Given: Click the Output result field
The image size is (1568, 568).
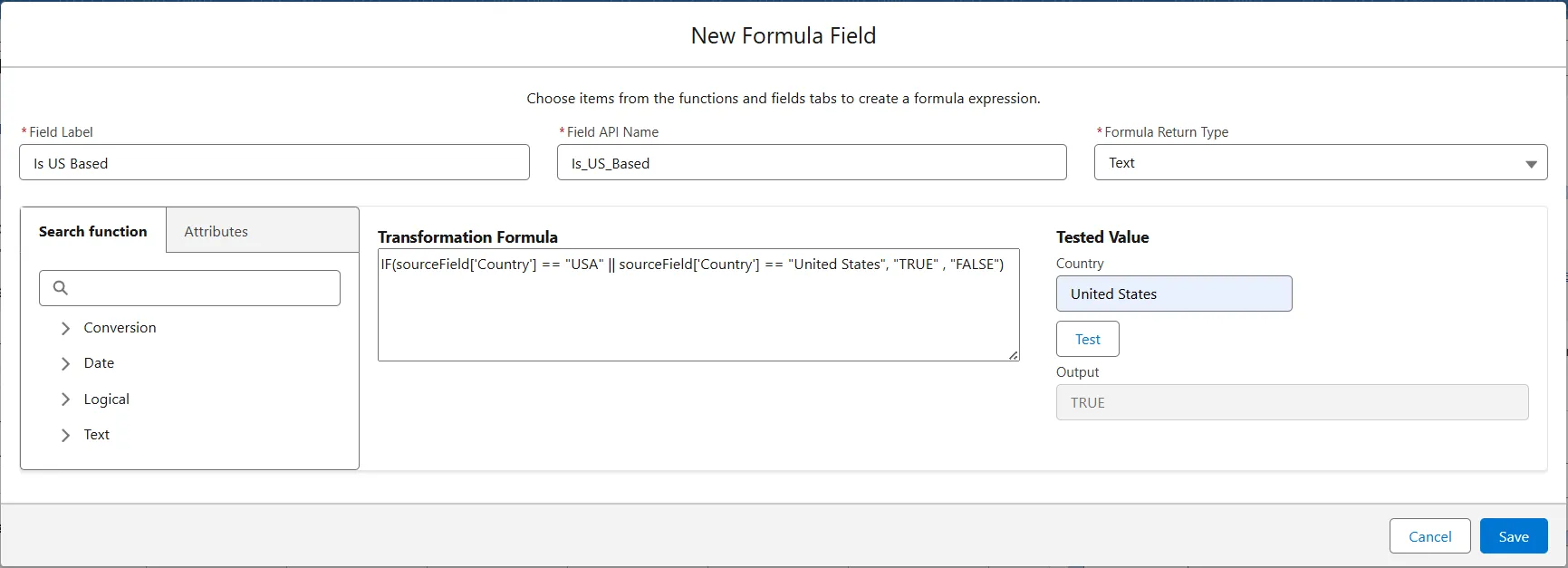Looking at the screenshot, I should (1292, 402).
